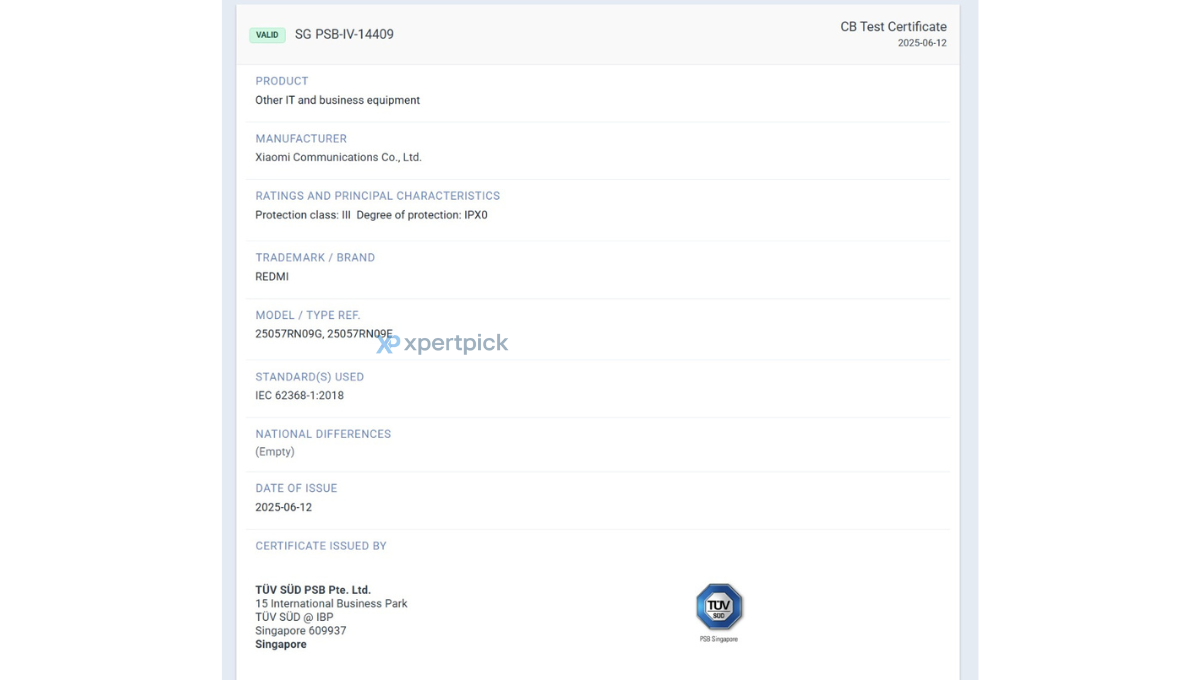The height and width of the screenshot is (680, 1200).
Task: Click the NATIONAL DIFFERENCES (Empty) value
Action: click(275, 452)
